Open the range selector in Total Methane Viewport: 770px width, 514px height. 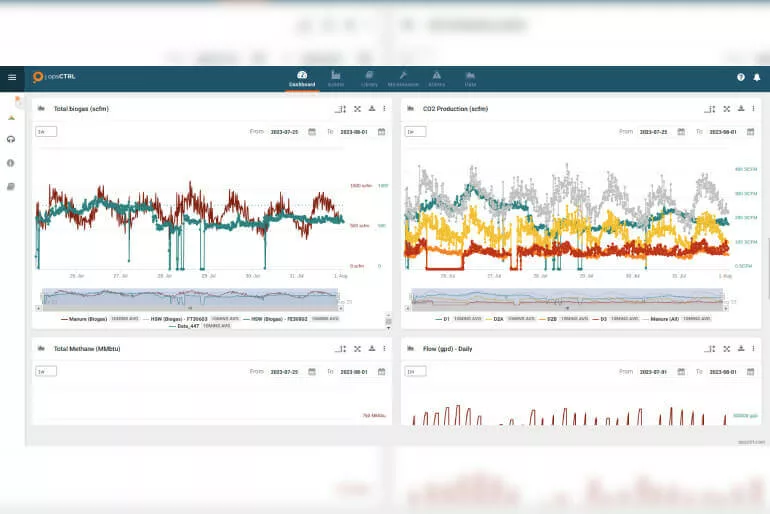point(46,372)
